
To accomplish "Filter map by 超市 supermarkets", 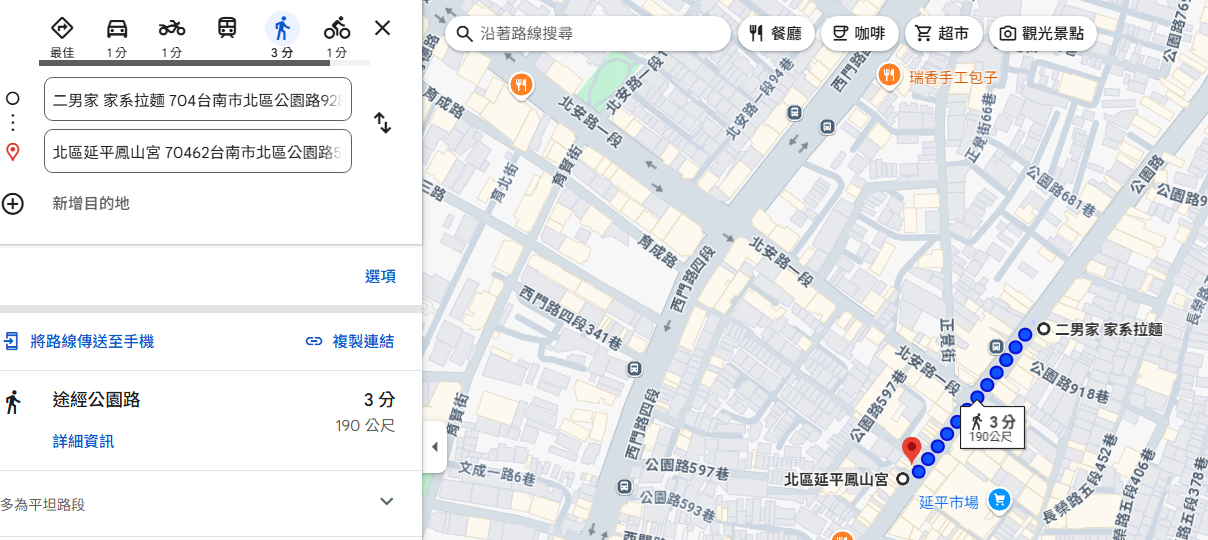I will [x=943, y=33].
